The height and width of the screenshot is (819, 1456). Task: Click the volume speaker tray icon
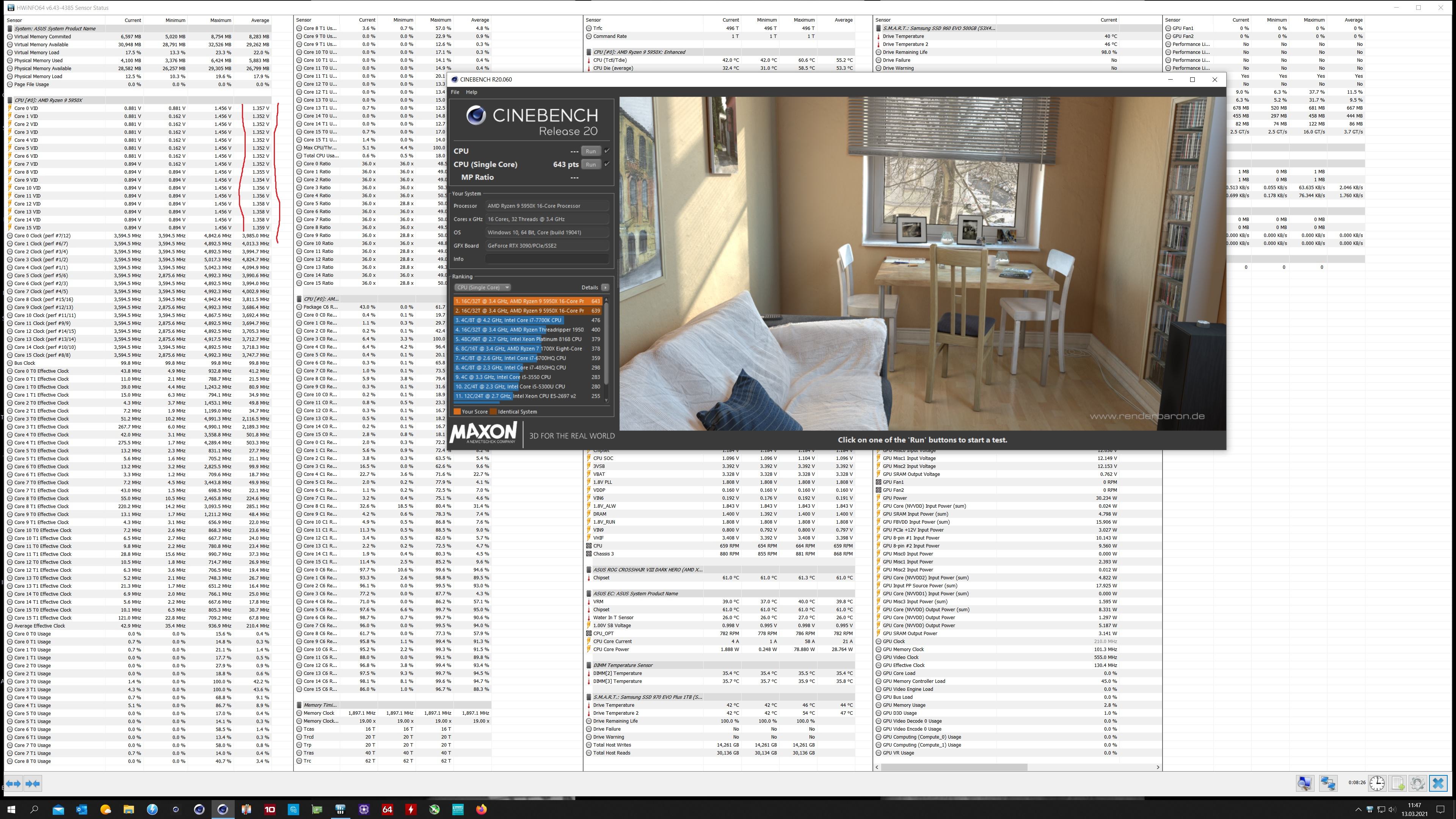coord(1392,810)
